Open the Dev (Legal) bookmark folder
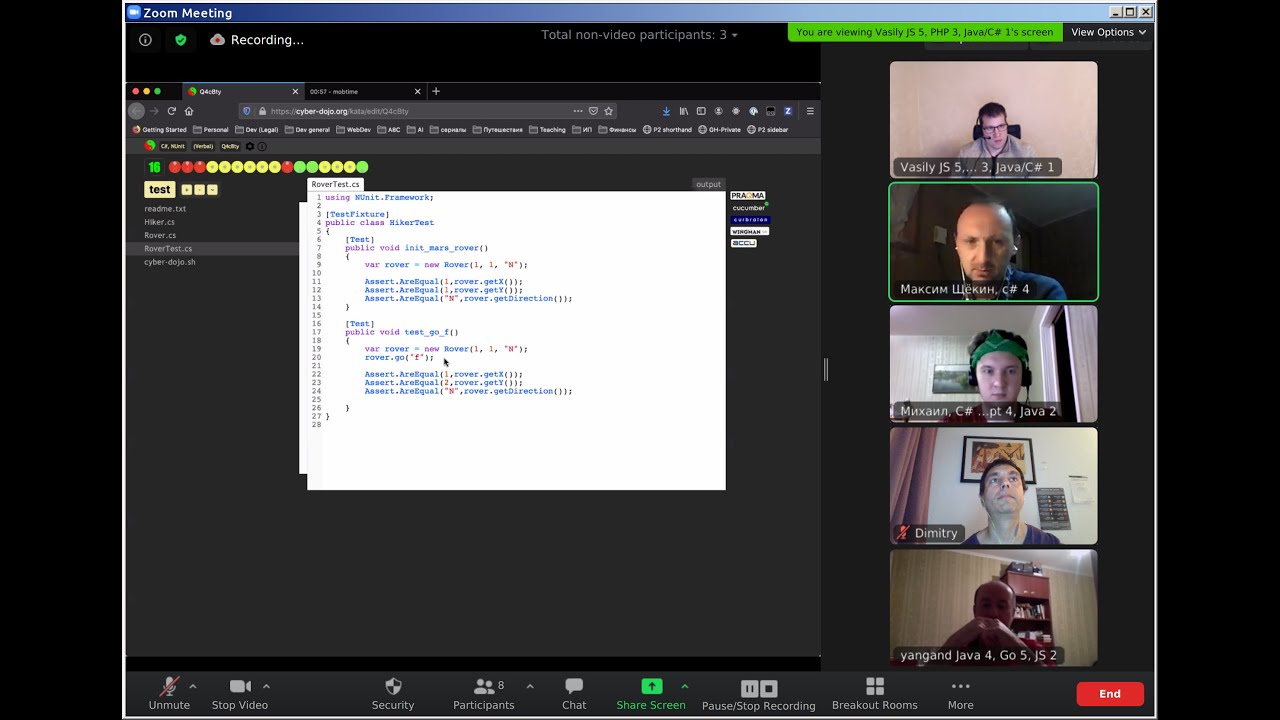1280x720 pixels. [x=256, y=129]
